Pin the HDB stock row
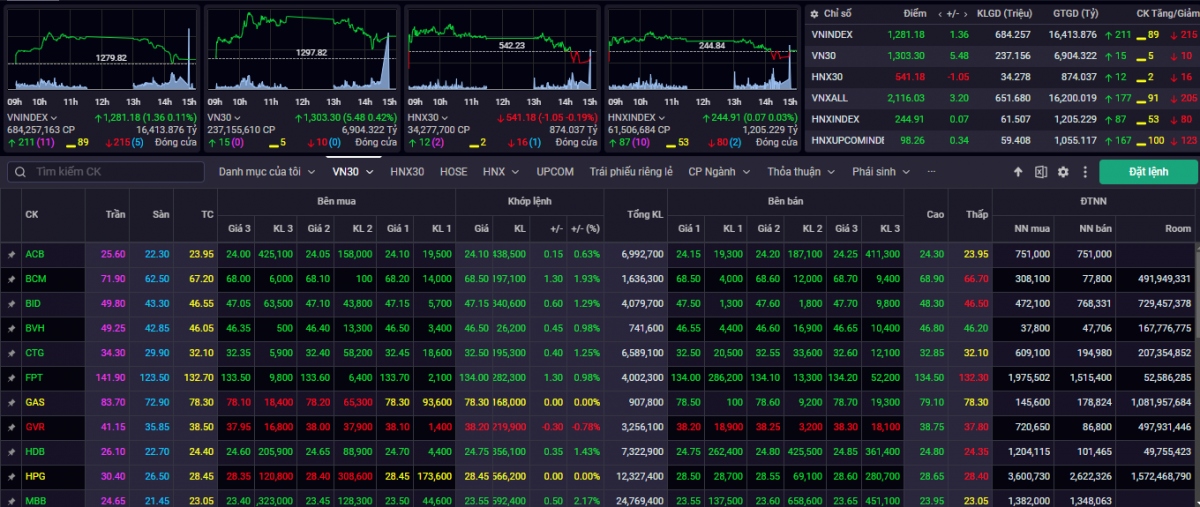Image resolution: width=1200 pixels, height=507 pixels. 11,452
